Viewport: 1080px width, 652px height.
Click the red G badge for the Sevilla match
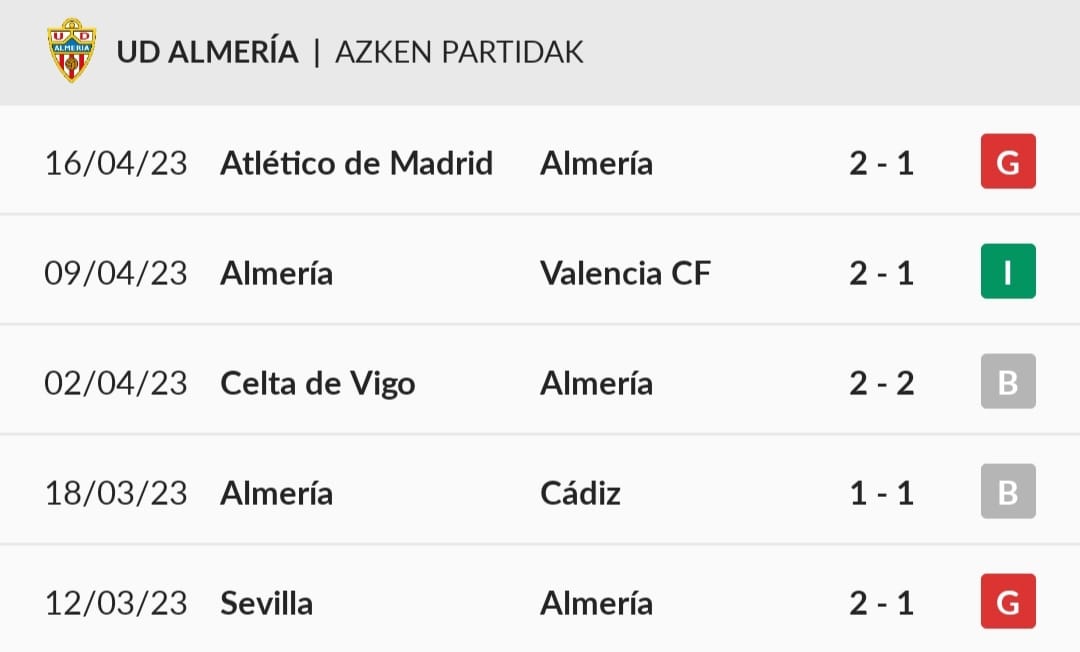1008,601
